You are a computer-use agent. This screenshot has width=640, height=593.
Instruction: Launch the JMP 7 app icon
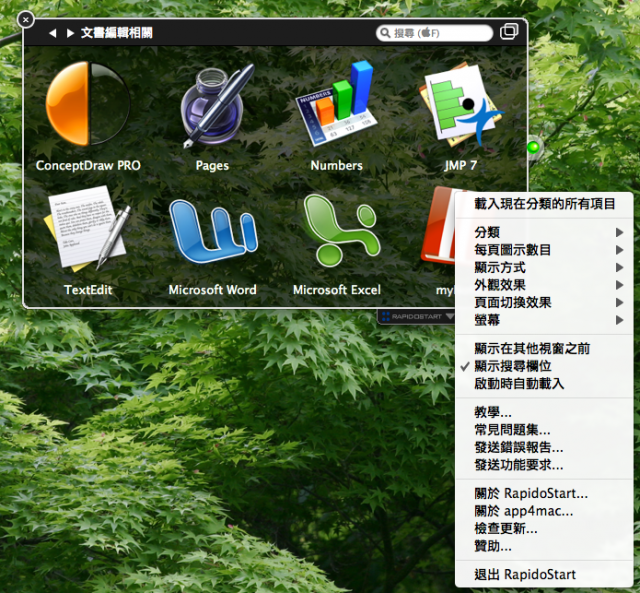click(x=462, y=104)
